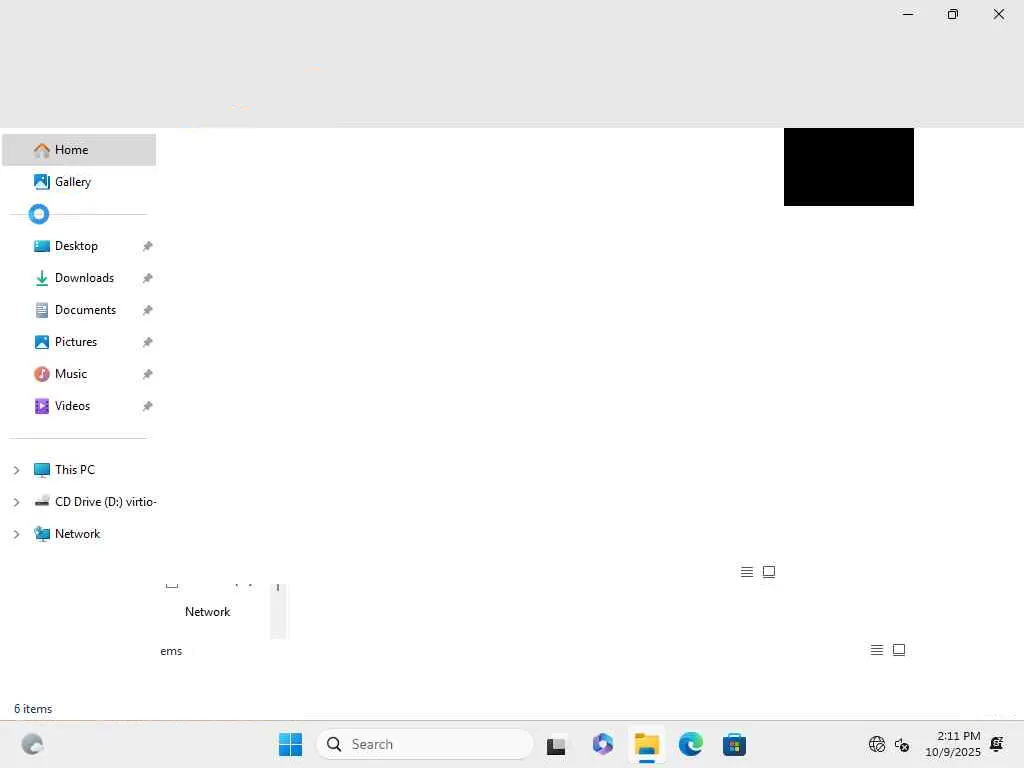This screenshot has width=1024, height=768.
Task: Switch to details view in 'ems' row
Action: [877, 650]
